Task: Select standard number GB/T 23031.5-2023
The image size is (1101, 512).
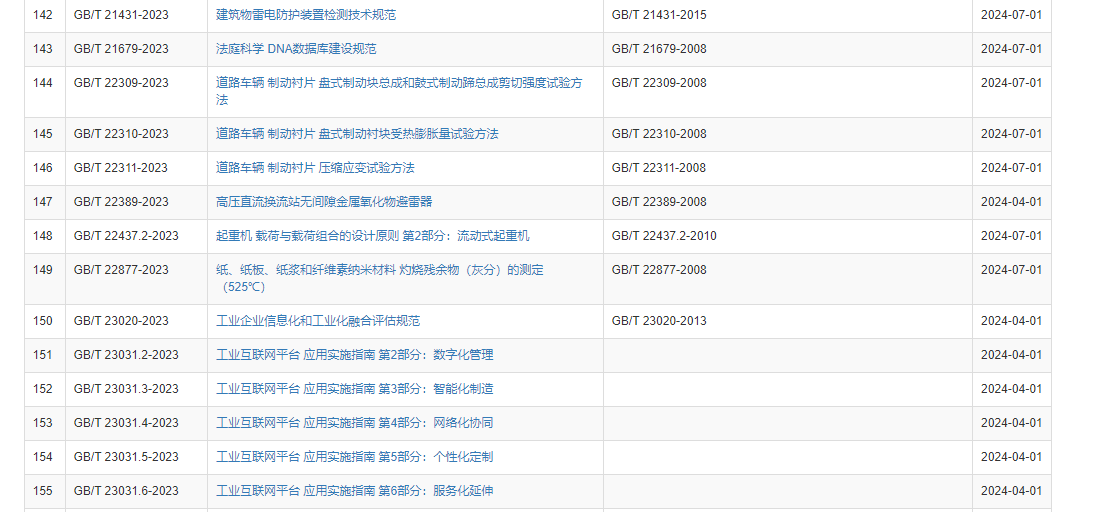Action: click(x=126, y=457)
